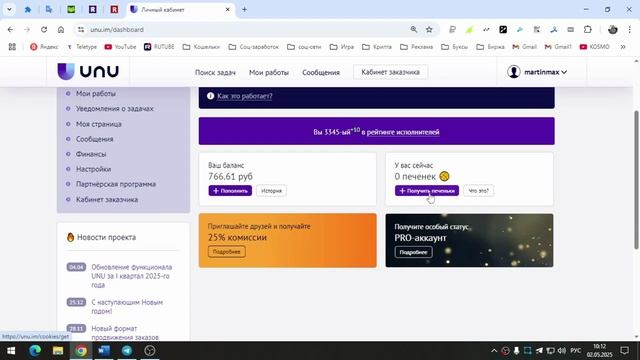The width and height of the screenshot is (640, 360).
Task: Open the рейтинге исполнителей link
Action: click(403, 132)
